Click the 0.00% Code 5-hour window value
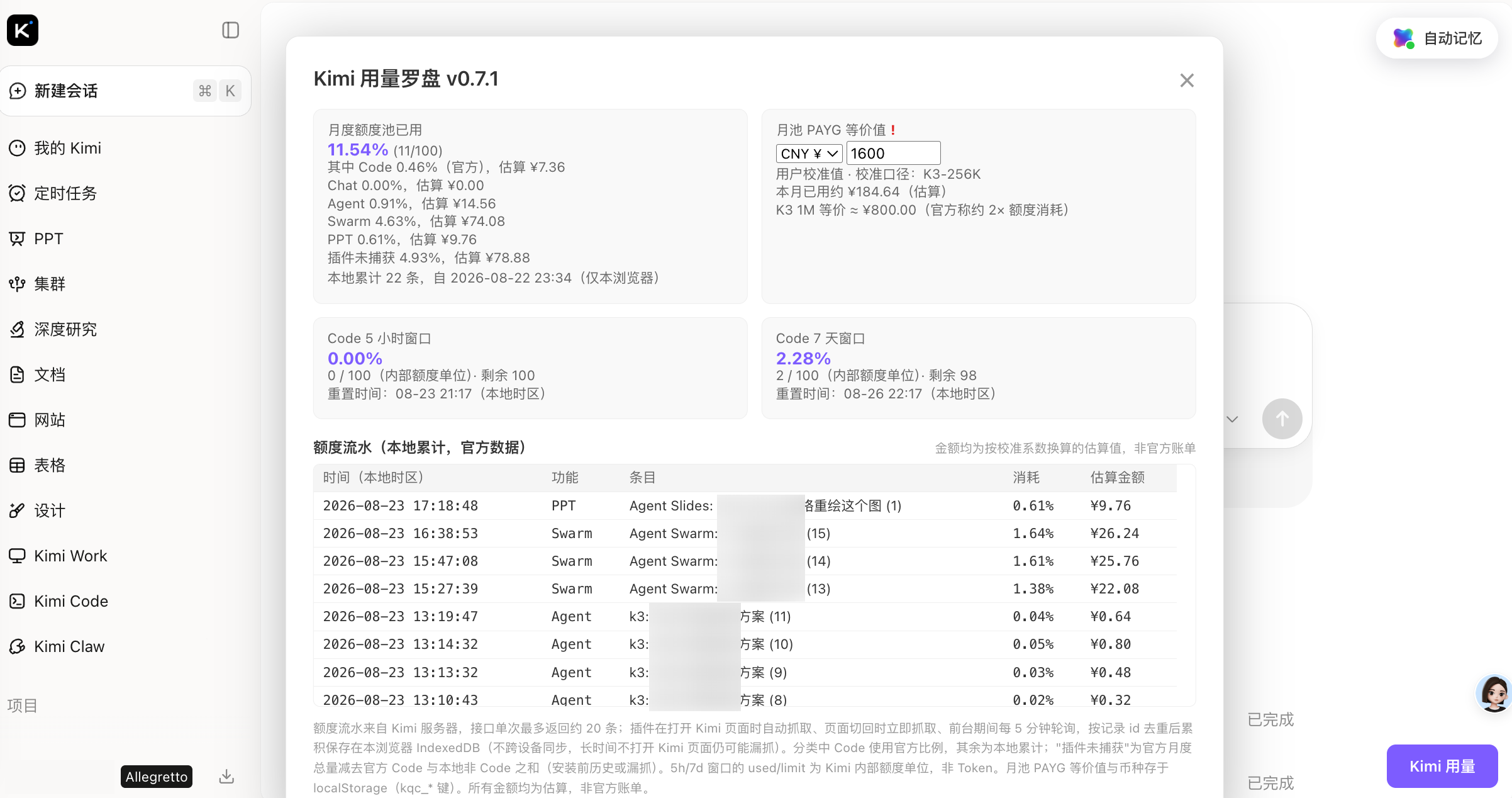This screenshot has height=798, width=1512. (355, 358)
